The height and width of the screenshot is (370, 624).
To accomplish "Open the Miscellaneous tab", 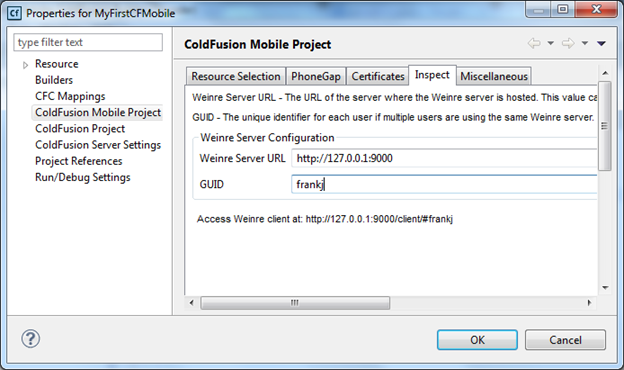I will [494, 76].
